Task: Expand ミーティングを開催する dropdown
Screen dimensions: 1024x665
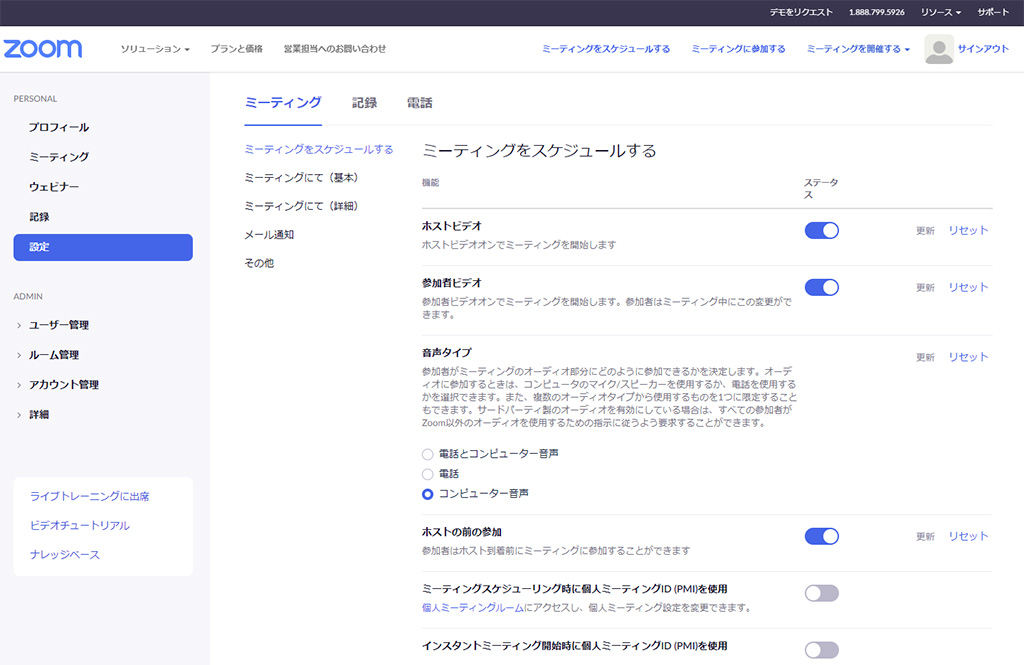Action: [858, 49]
